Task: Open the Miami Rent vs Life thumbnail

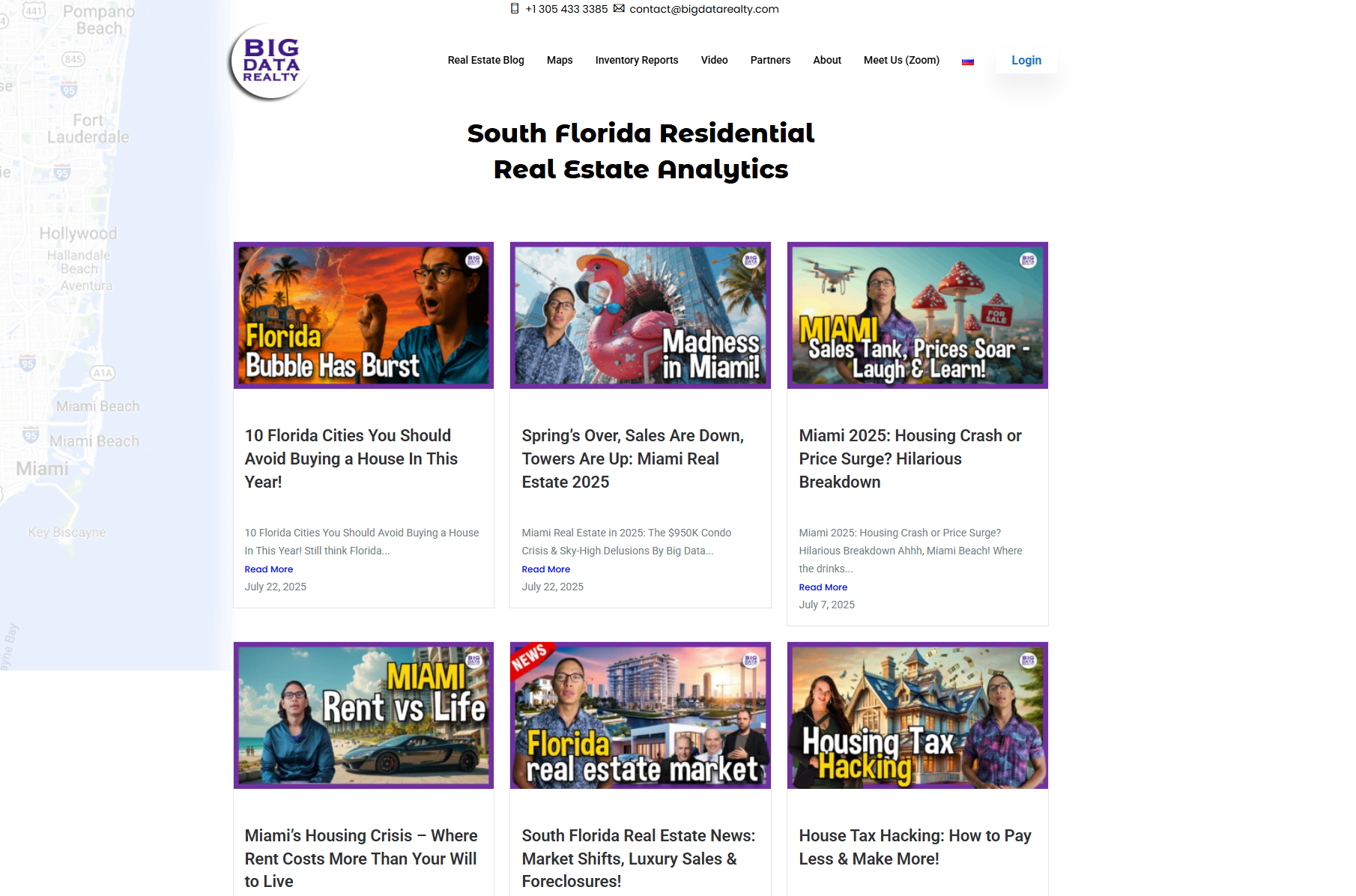Action: [363, 715]
